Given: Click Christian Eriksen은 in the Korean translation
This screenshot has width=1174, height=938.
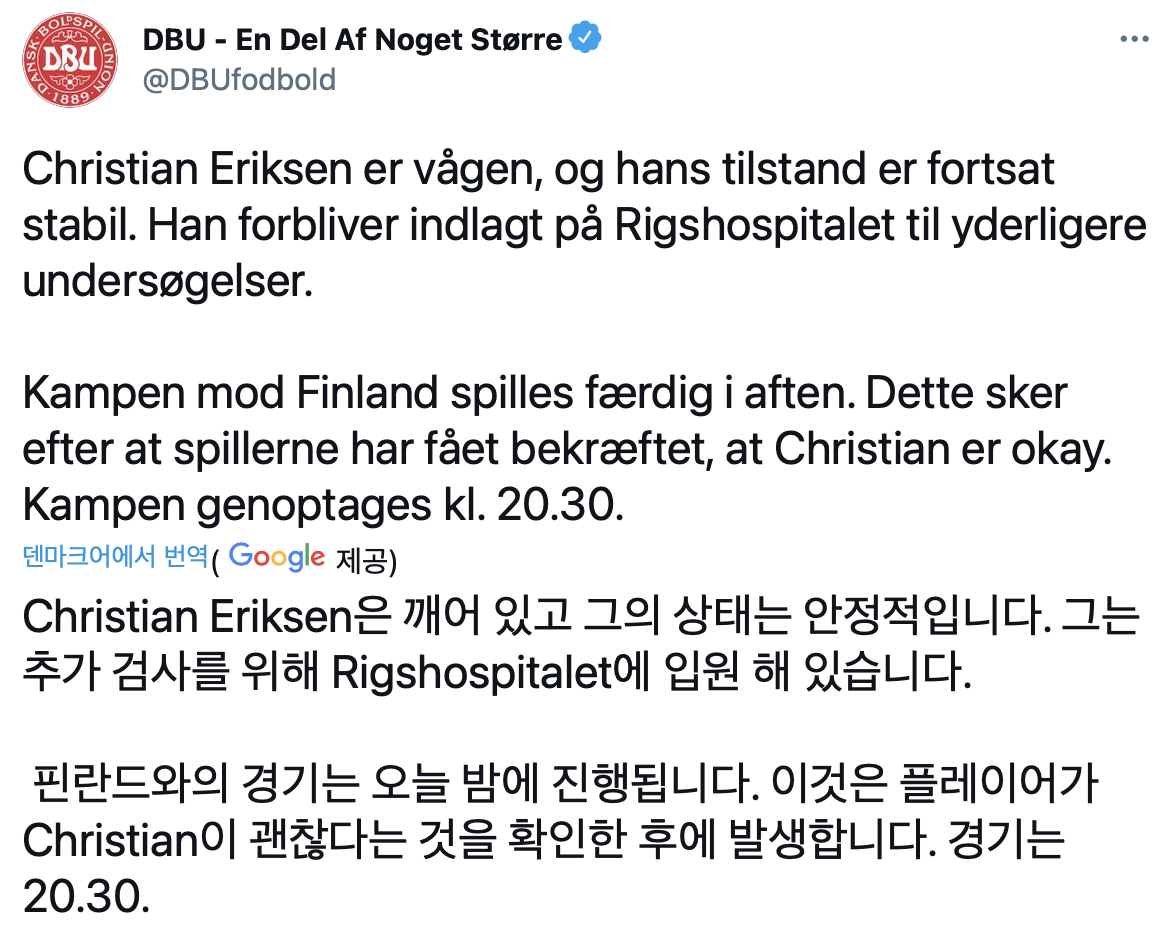Looking at the screenshot, I should [x=207, y=617].
